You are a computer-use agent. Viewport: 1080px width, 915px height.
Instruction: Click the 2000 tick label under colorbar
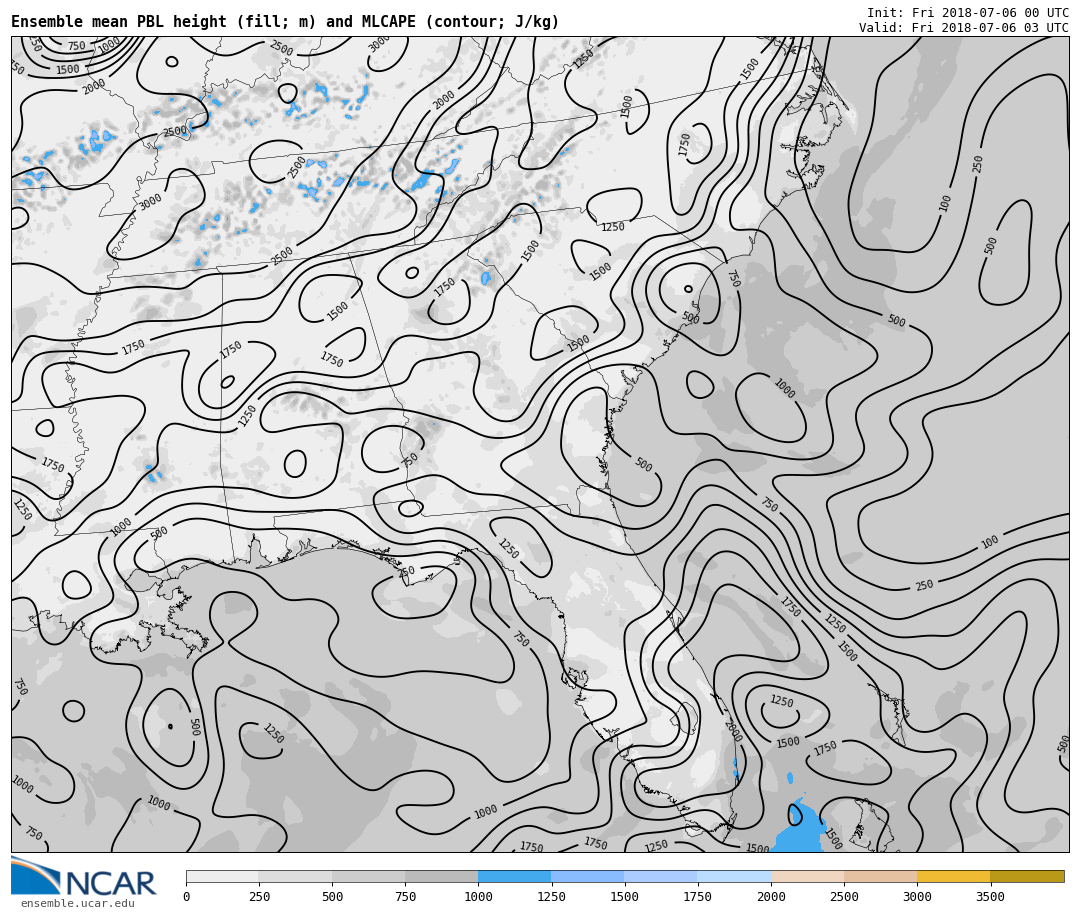[771, 897]
